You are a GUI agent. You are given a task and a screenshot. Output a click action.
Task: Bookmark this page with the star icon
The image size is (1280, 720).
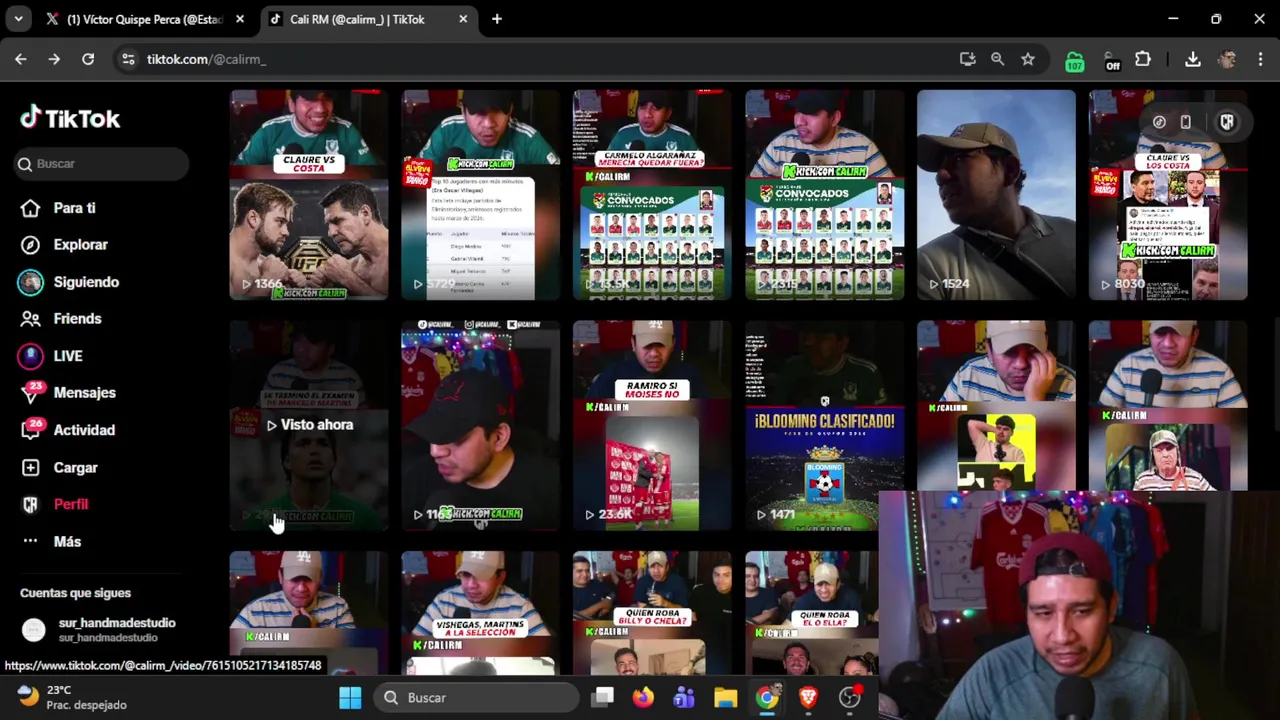(1028, 59)
